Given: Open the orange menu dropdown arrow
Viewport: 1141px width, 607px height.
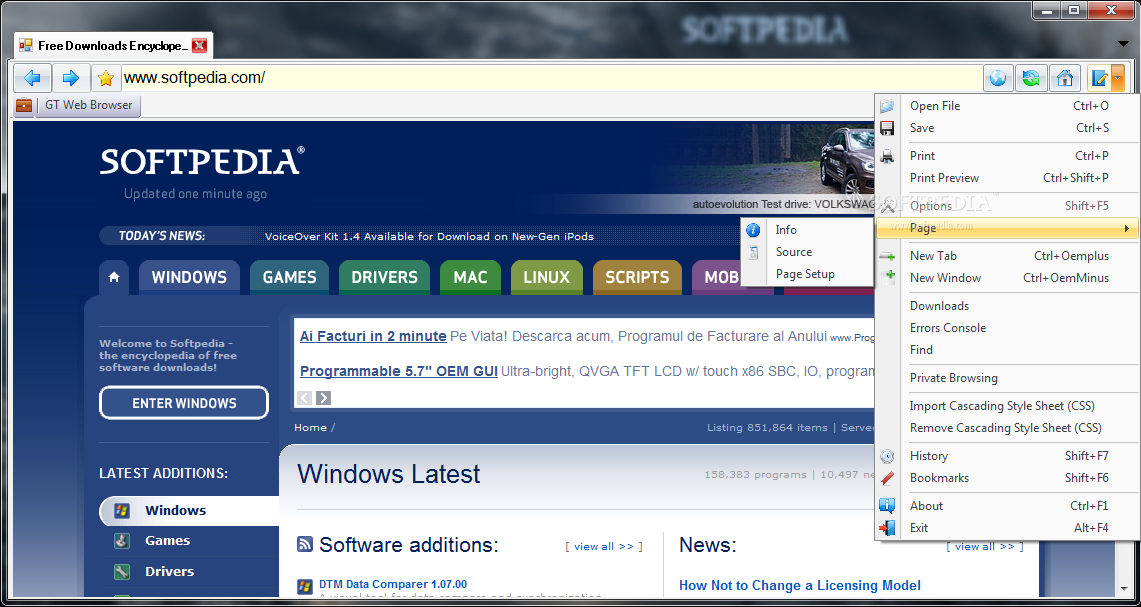Looking at the screenshot, I should coord(1118,78).
